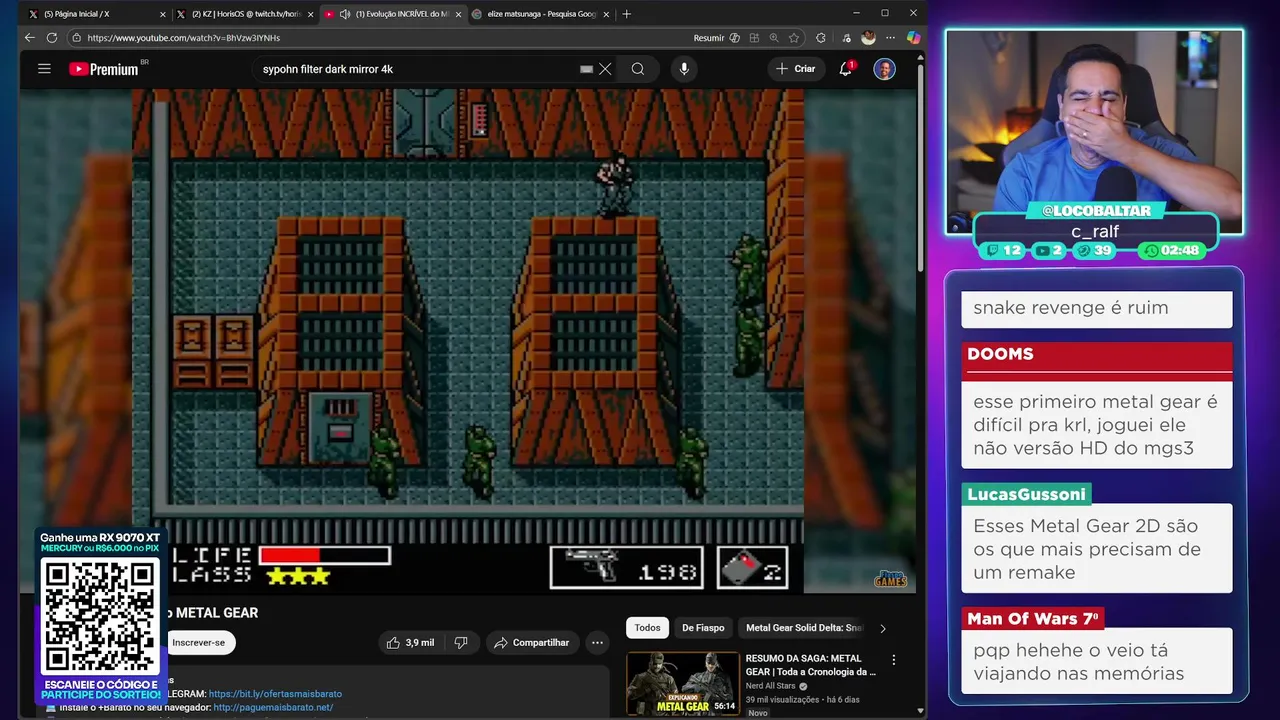
Task: Click on the Metal Gear video player
Action: point(468,341)
